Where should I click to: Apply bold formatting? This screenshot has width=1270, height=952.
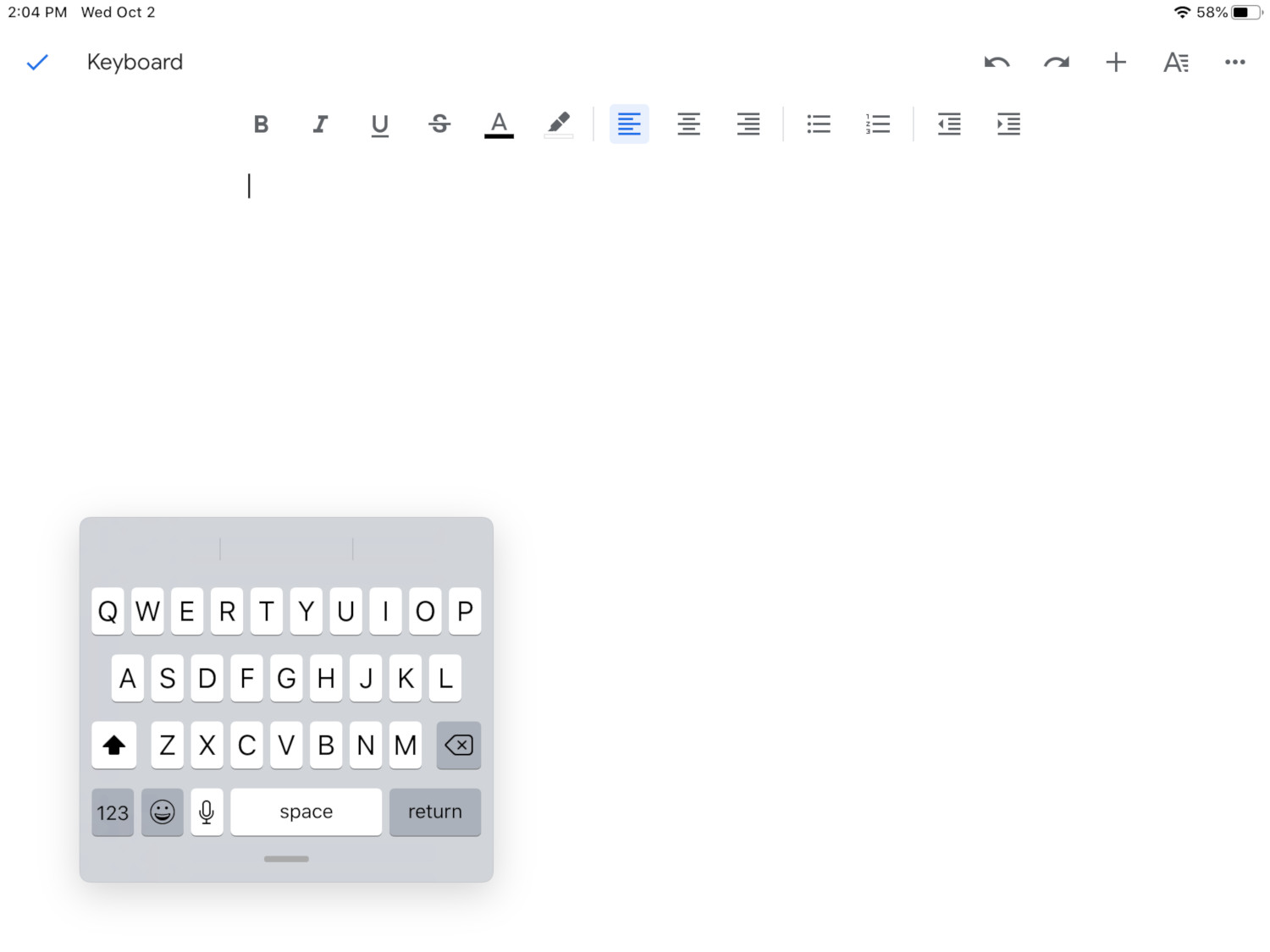pos(261,124)
